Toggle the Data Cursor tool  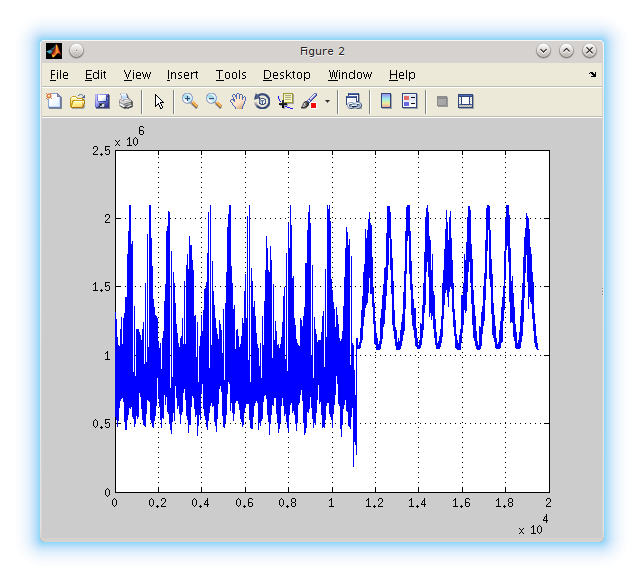[x=286, y=101]
